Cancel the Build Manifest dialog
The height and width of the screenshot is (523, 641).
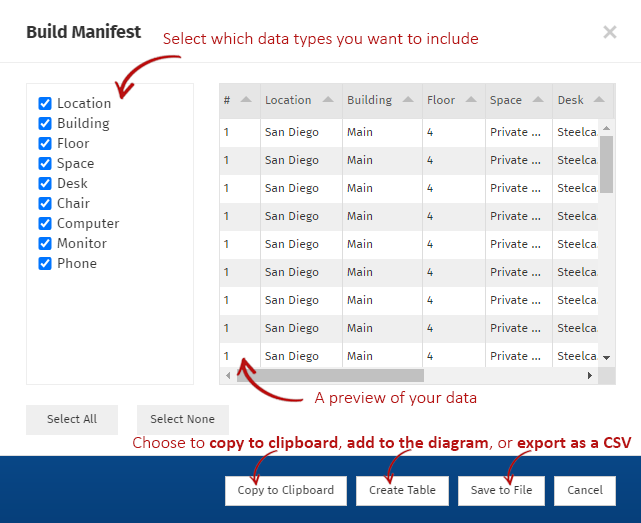(x=585, y=490)
